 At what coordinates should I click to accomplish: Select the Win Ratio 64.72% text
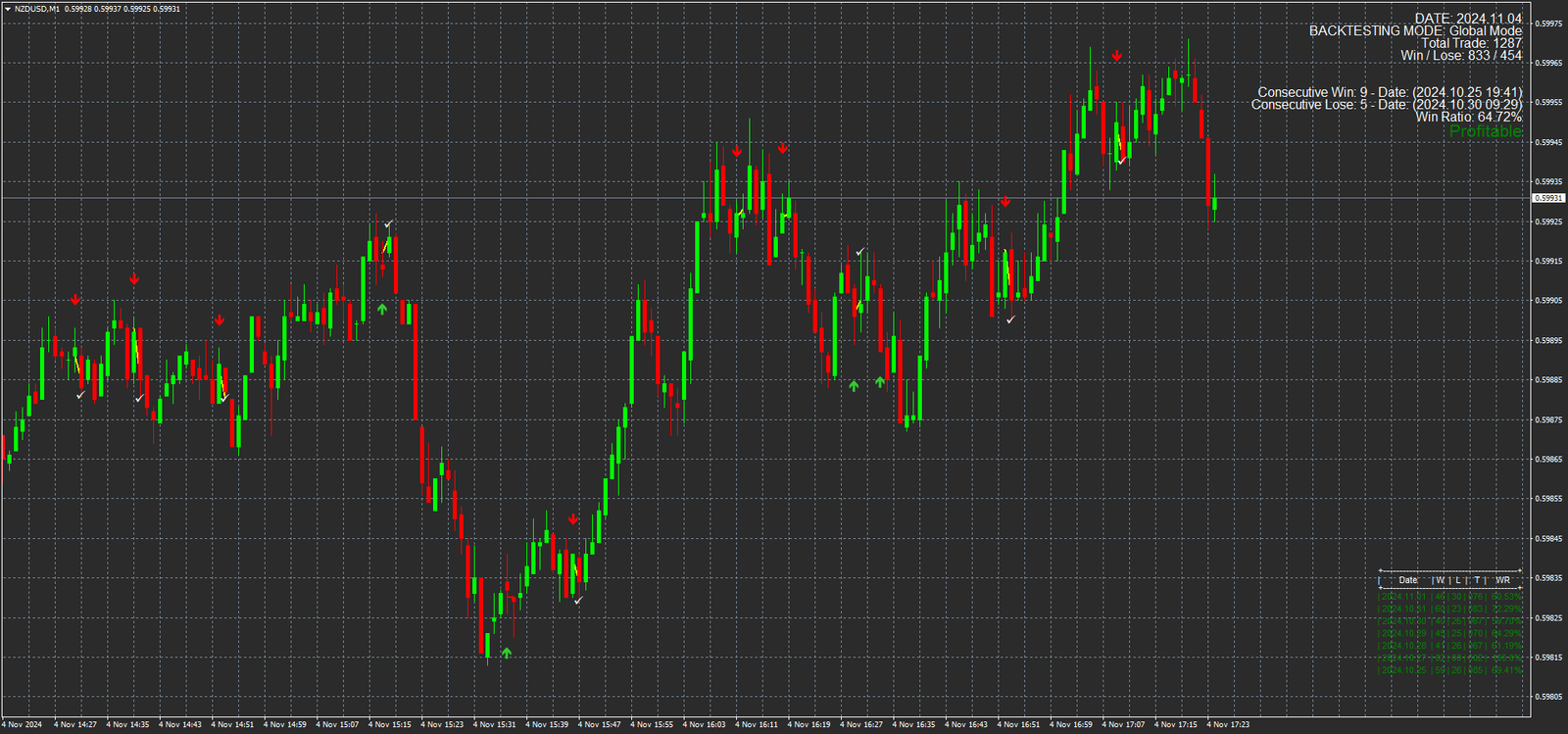coord(1468,118)
